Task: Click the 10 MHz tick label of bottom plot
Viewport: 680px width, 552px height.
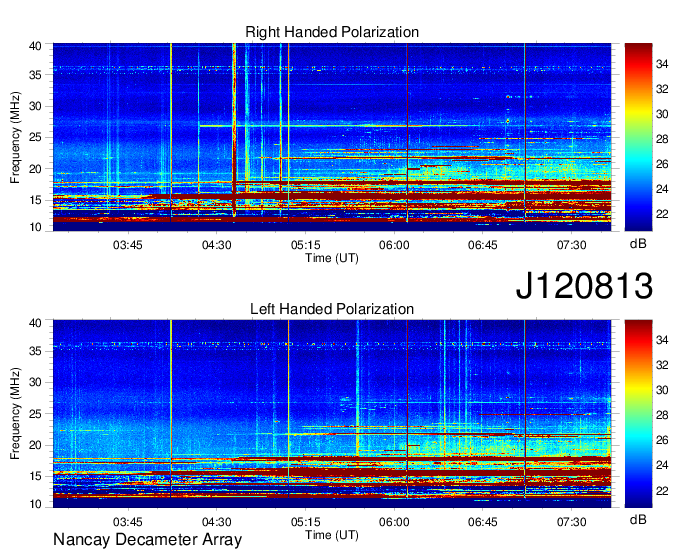Action: click(x=35, y=504)
